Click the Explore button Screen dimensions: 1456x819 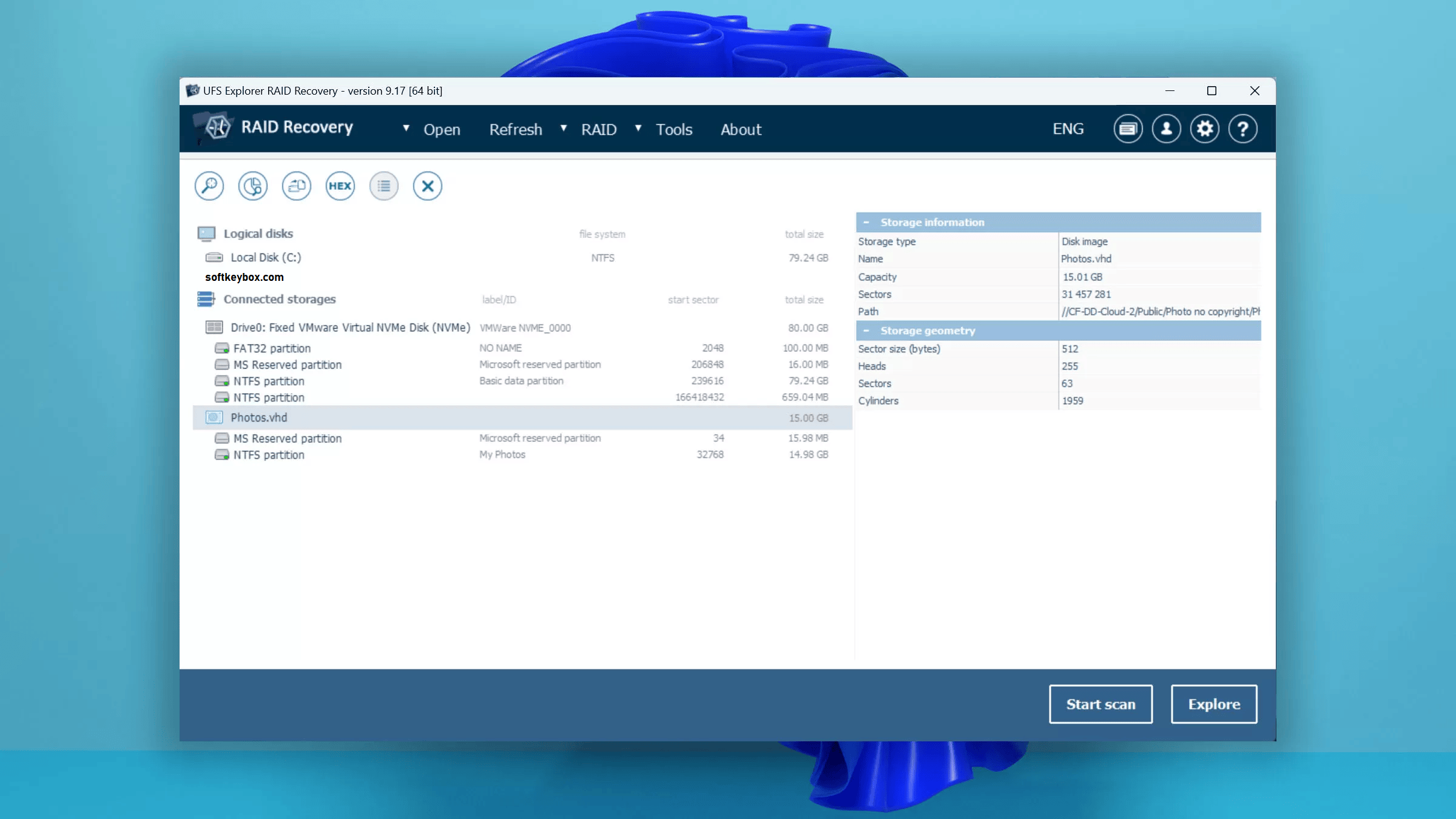(x=1213, y=704)
